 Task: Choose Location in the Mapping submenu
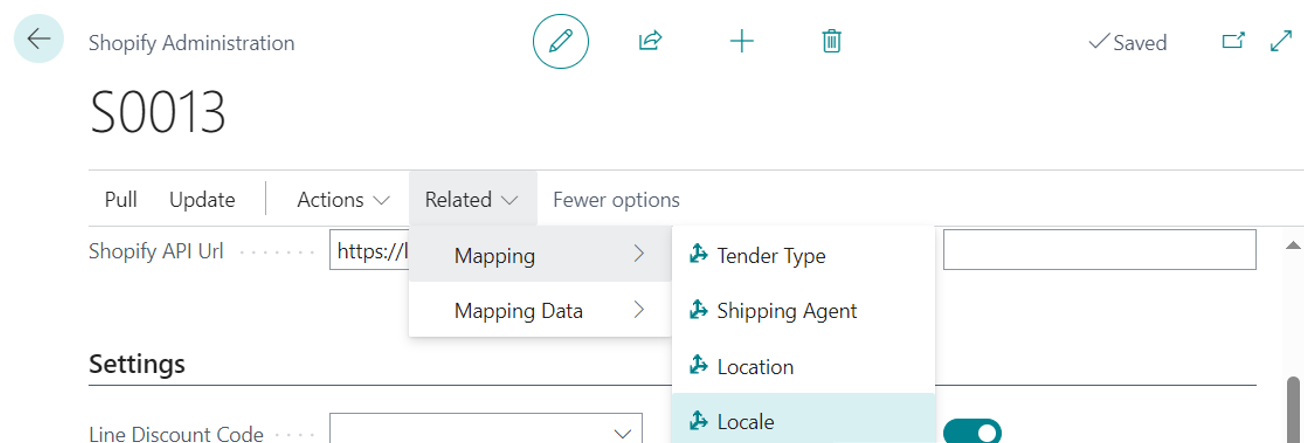(x=755, y=367)
